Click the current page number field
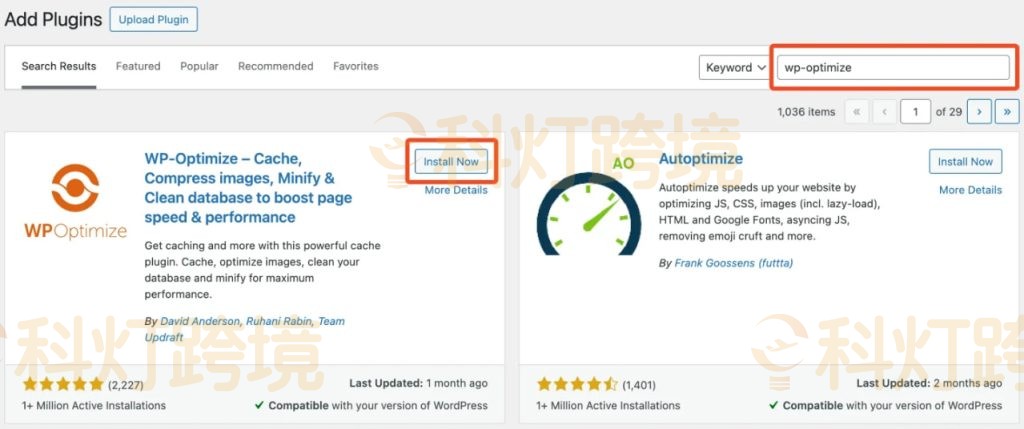Viewport: 1024px width, 429px height. tap(915, 112)
